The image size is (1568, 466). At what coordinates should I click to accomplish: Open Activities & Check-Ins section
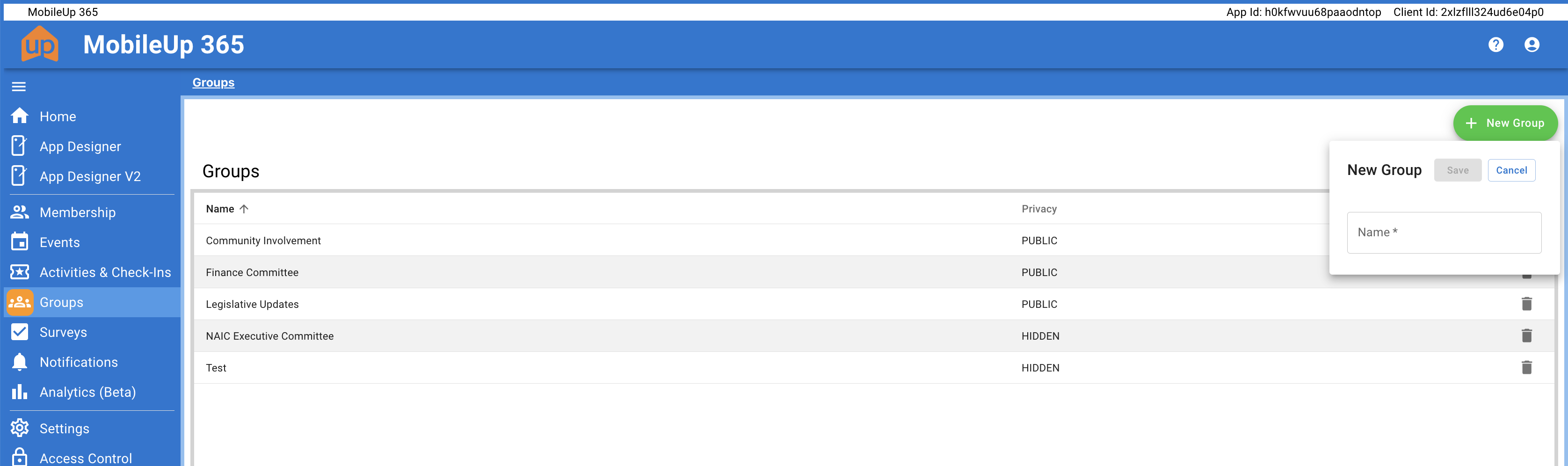pos(105,272)
